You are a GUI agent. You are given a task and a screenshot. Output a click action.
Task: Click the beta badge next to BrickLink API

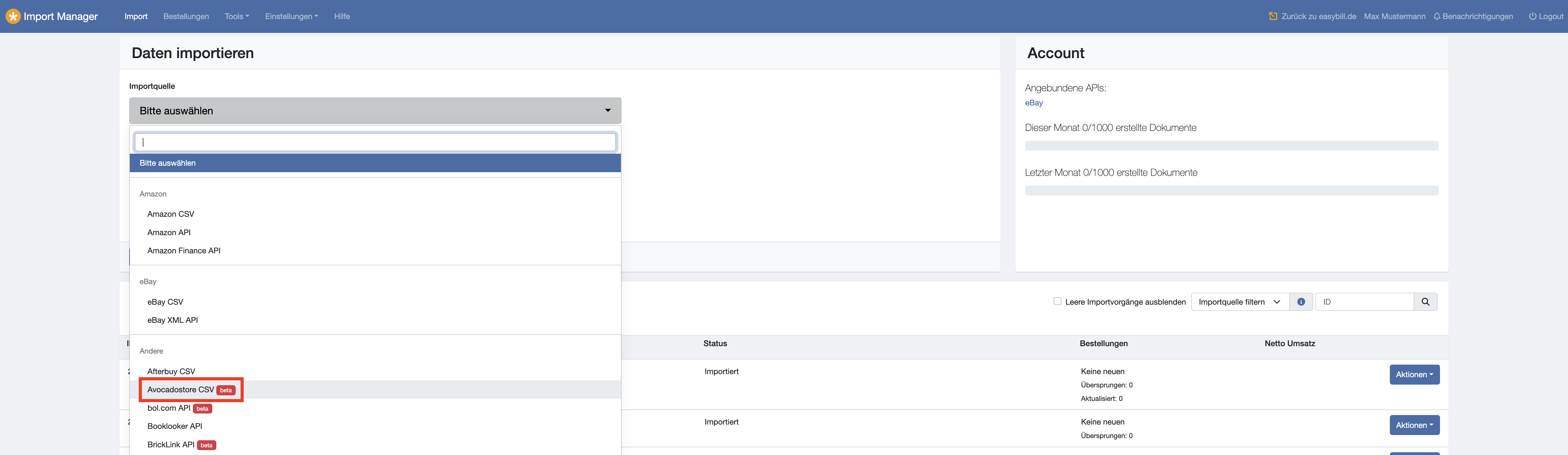[x=206, y=445]
